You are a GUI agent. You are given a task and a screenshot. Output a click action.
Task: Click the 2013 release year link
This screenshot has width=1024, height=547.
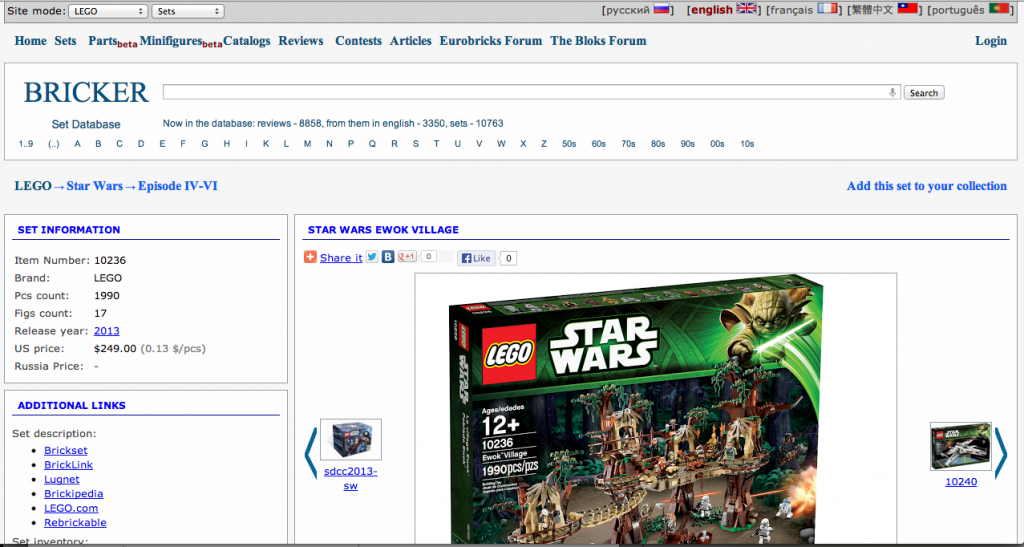(106, 331)
